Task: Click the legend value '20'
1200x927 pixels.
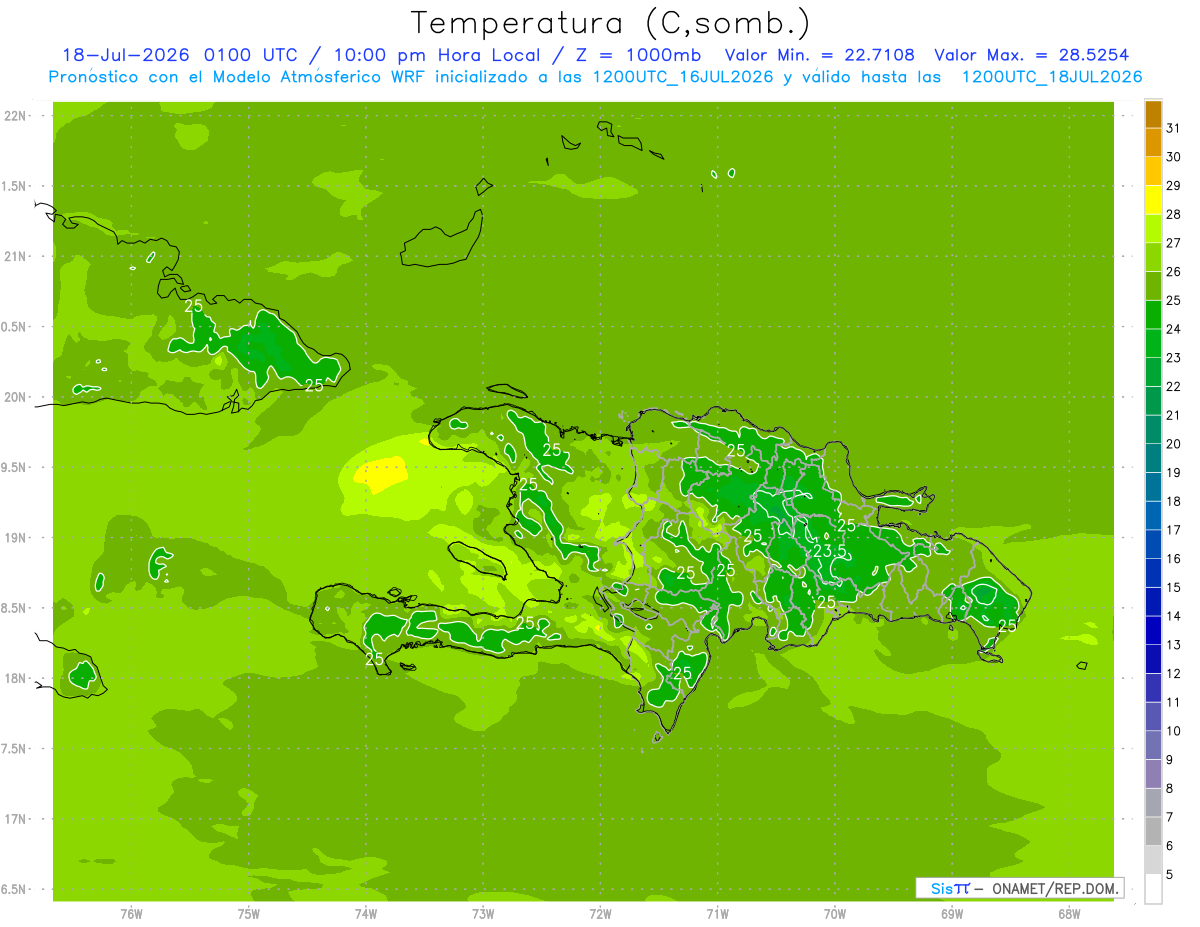Action: 1173,444
